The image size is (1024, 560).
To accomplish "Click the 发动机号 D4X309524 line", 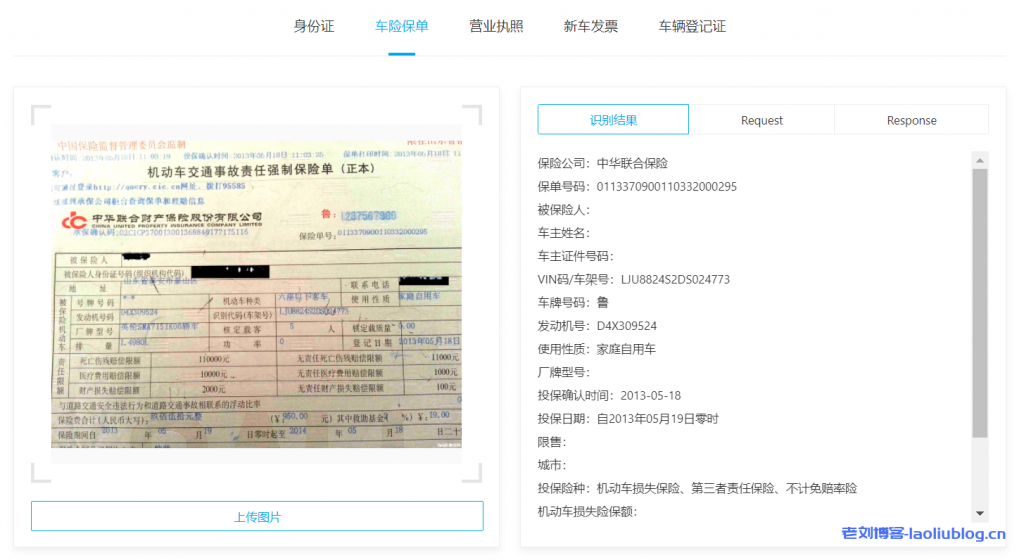I will coord(597,326).
